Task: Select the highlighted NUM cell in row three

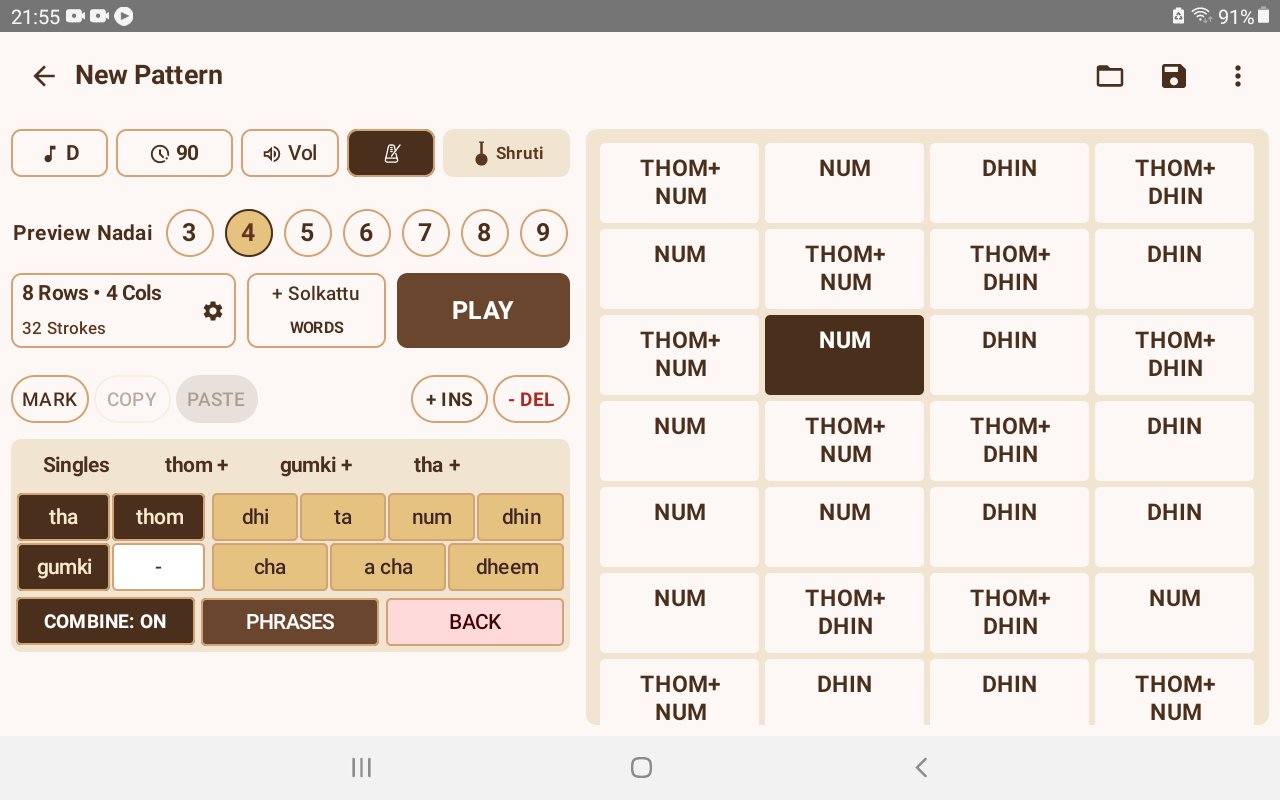Action: [x=844, y=355]
